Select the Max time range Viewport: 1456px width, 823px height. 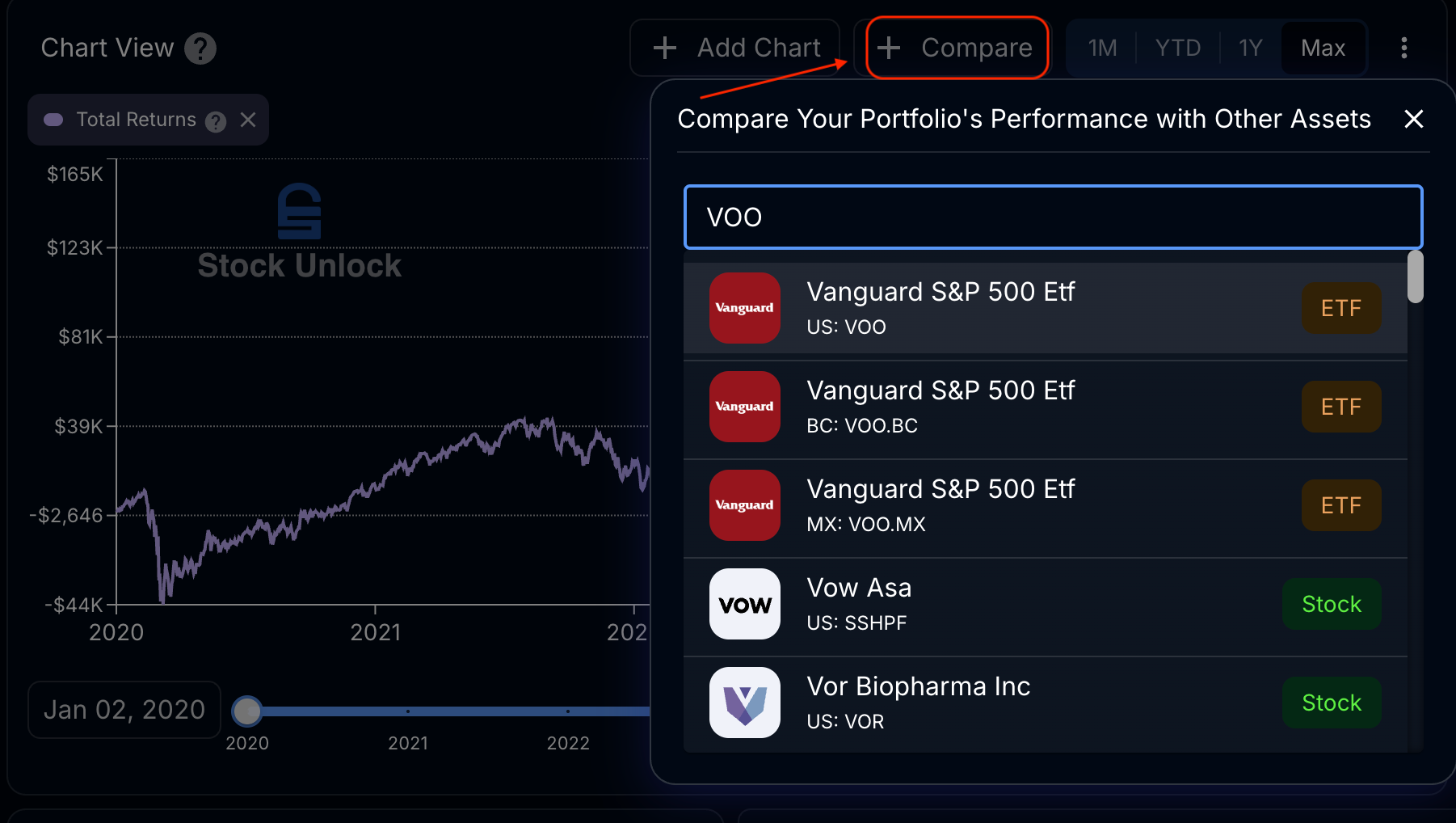1323,48
